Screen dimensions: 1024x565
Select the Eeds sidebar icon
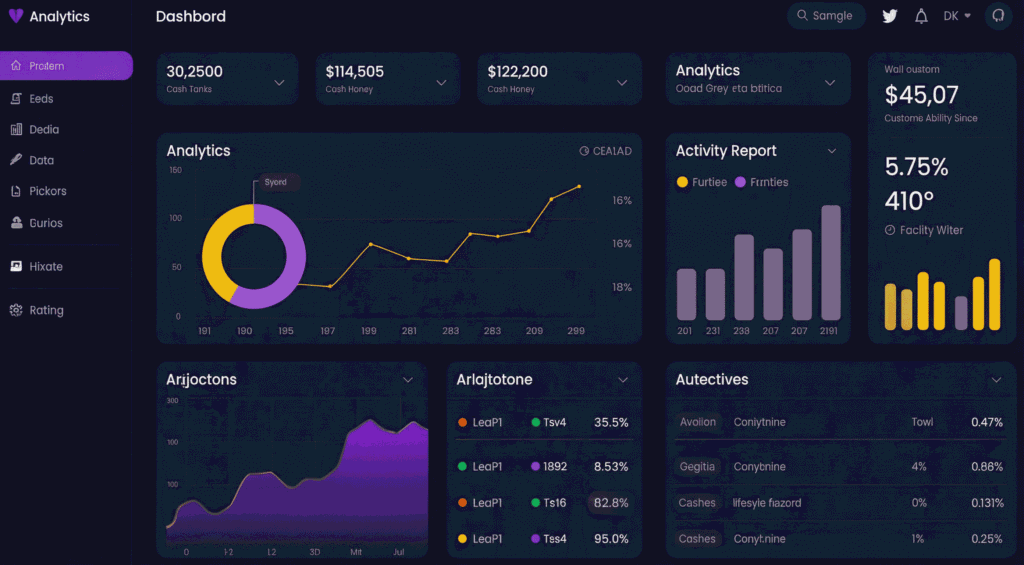click(16, 99)
